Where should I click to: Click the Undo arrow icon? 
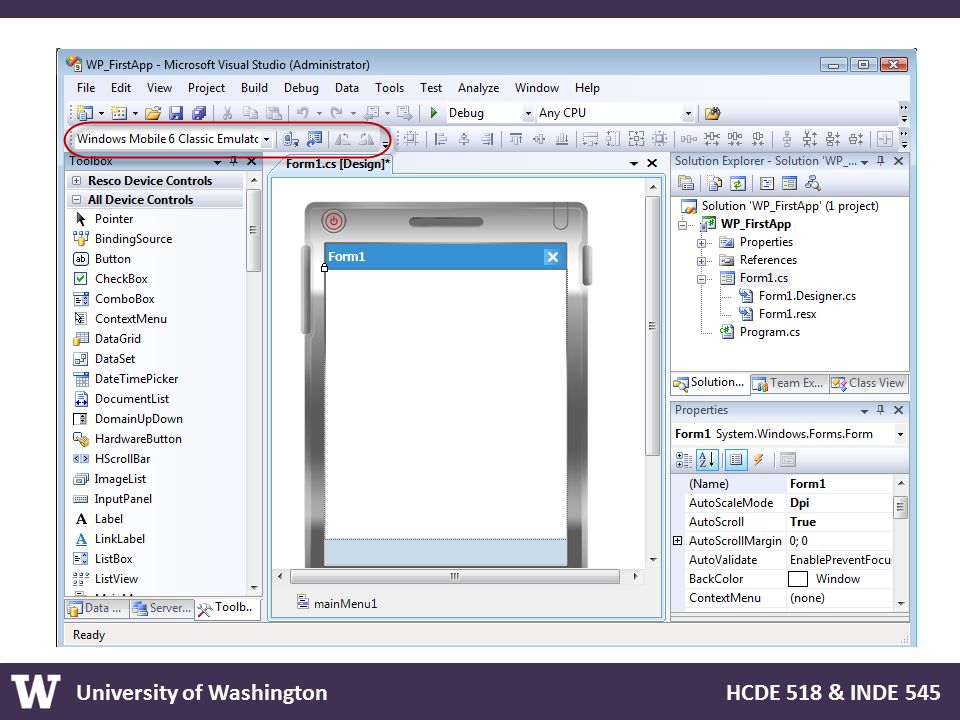(302, 113)
